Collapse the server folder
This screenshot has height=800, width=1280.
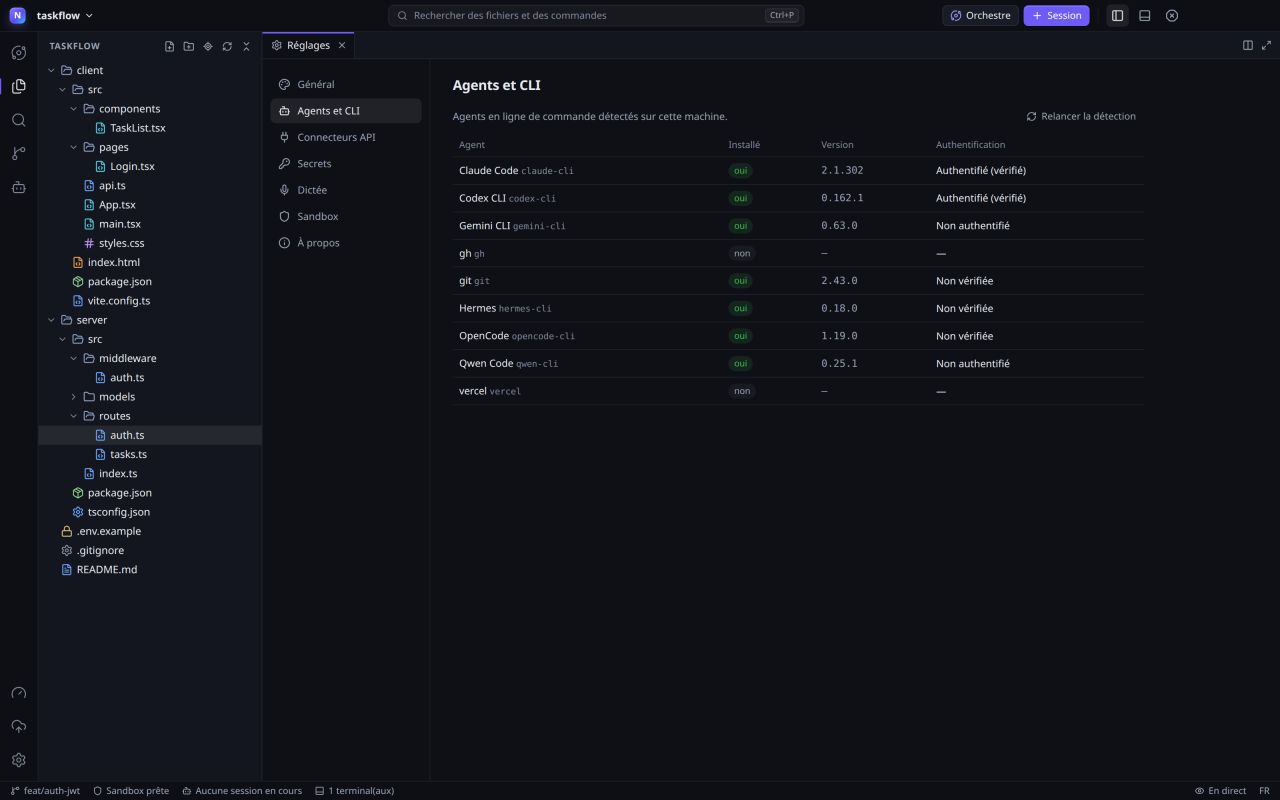tap(150, 320)
